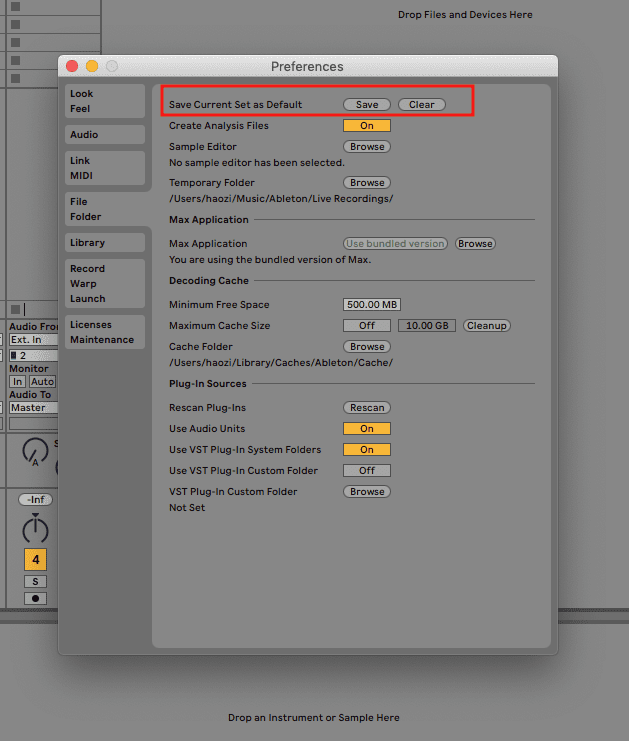Toggle Use VST Plug-In System Folders
This screenshot has height=741, width=629.
tap(366, 450)
